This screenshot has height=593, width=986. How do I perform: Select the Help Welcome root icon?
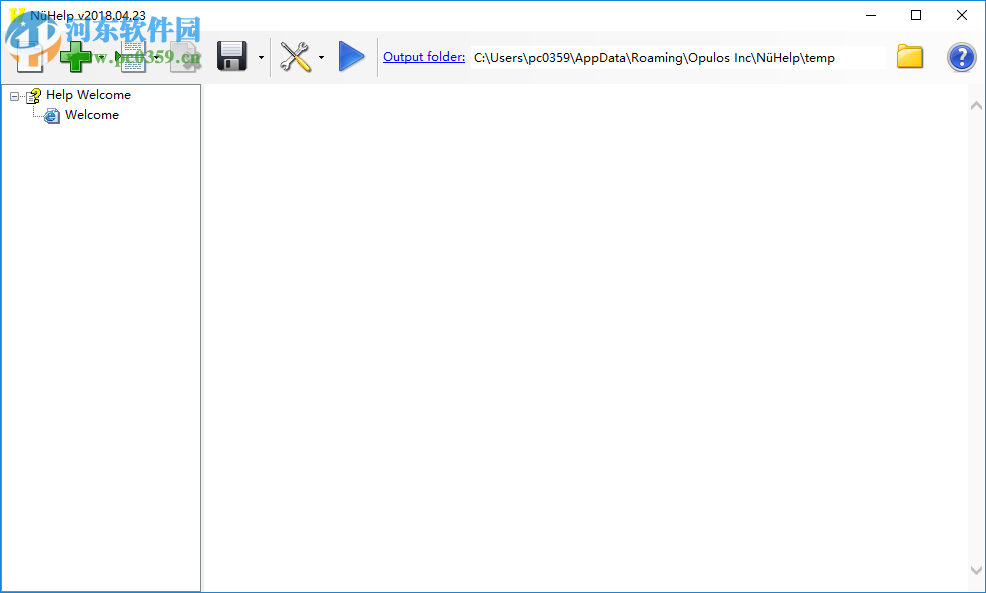pyautogui.click(x=34, y=96)
